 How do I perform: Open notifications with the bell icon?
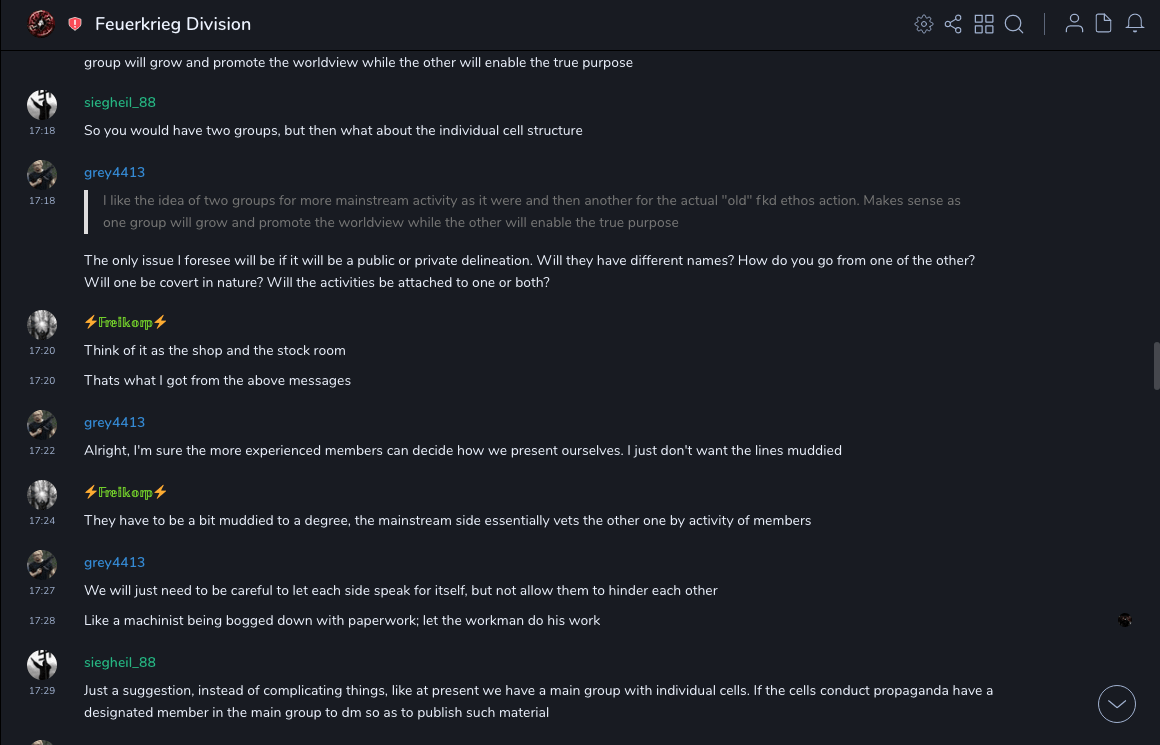pos(1135,24)
